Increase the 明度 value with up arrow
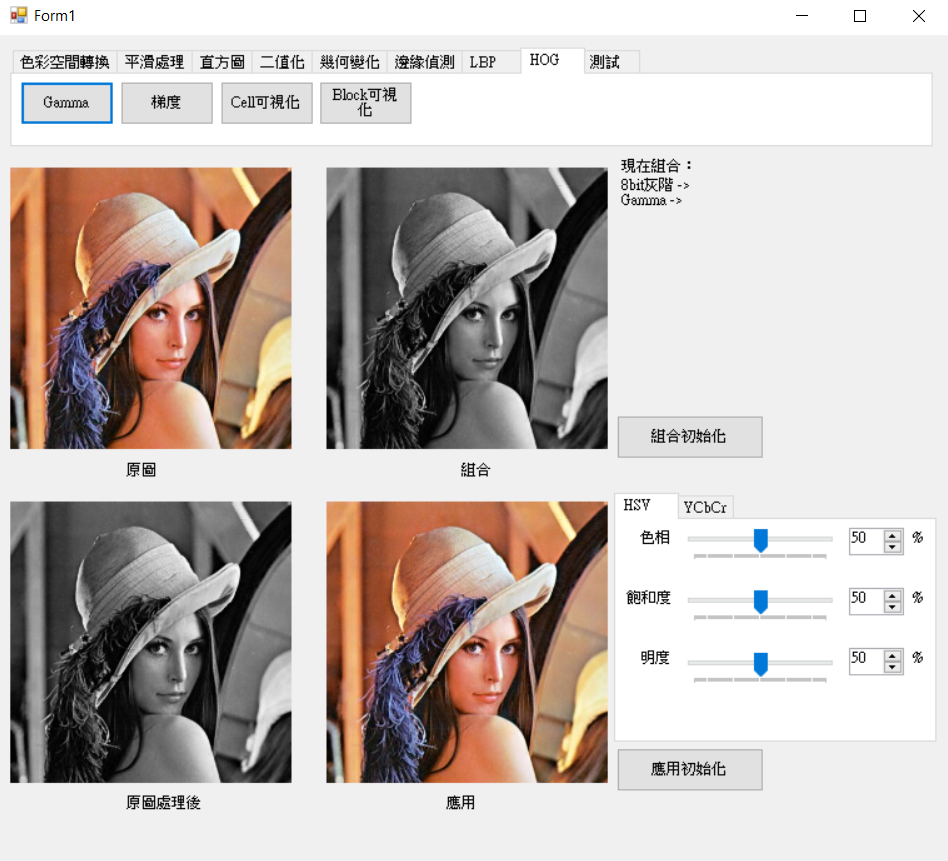This screenshot has height=861, width=948. [x=892, y=656]
